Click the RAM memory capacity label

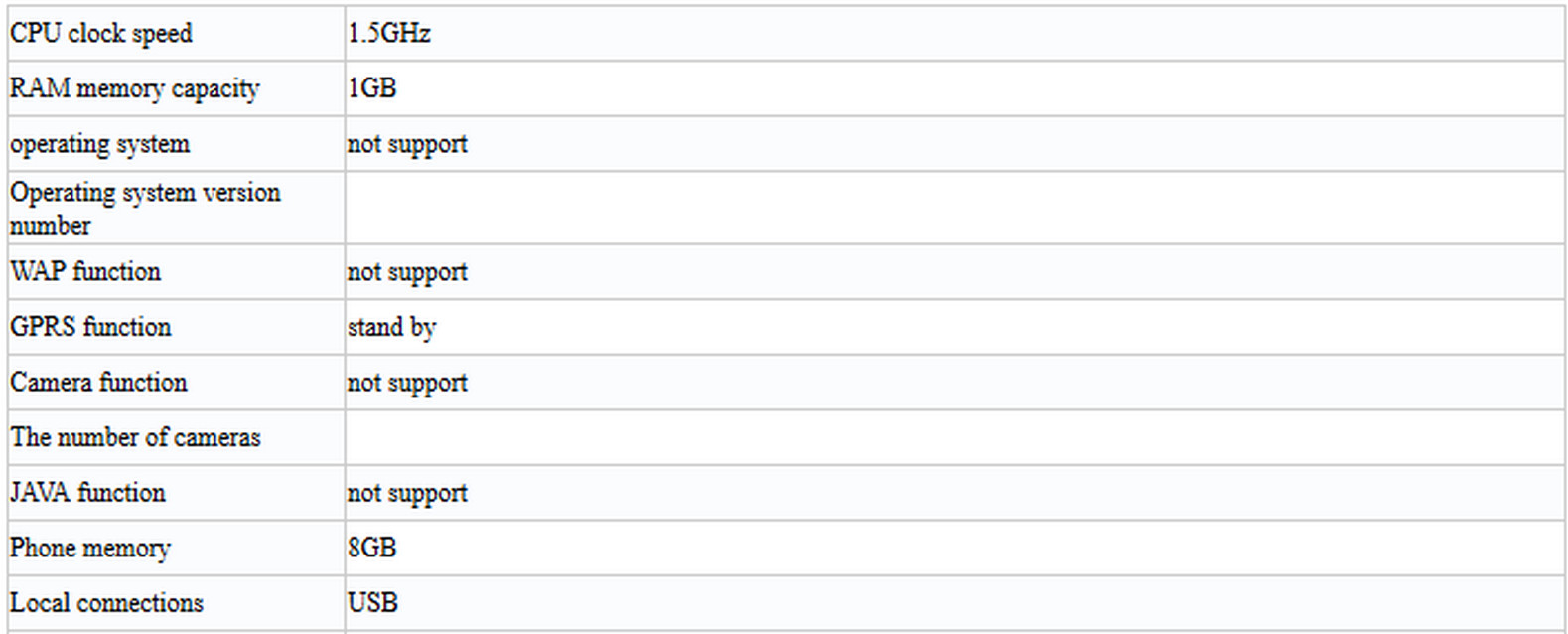[134, 88]
